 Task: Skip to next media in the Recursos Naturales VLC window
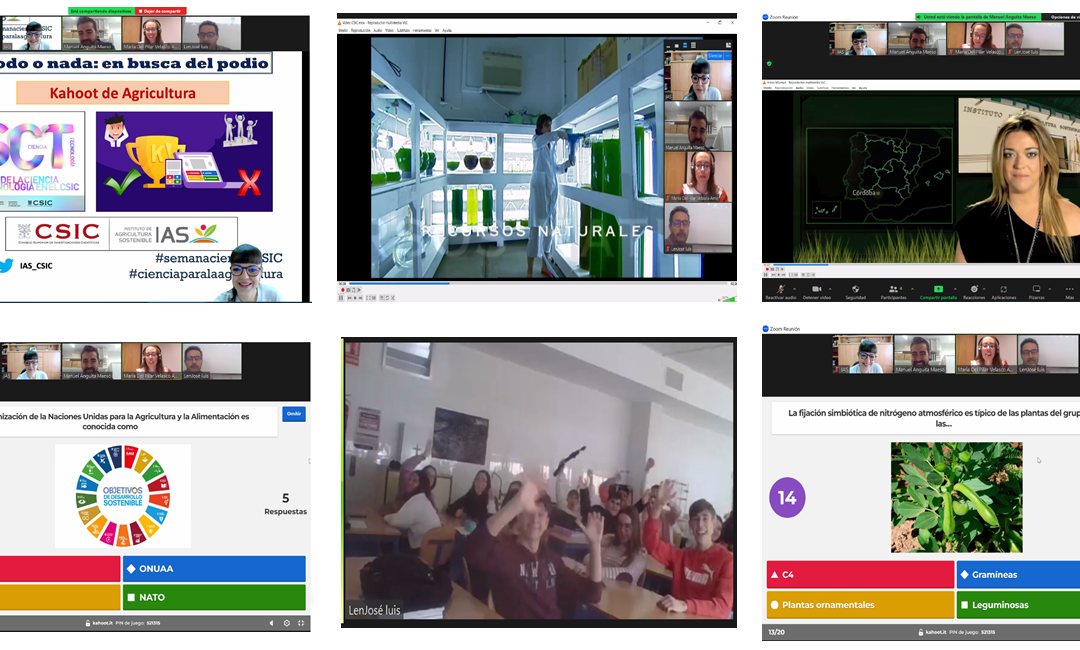click(x=360, y=298)
